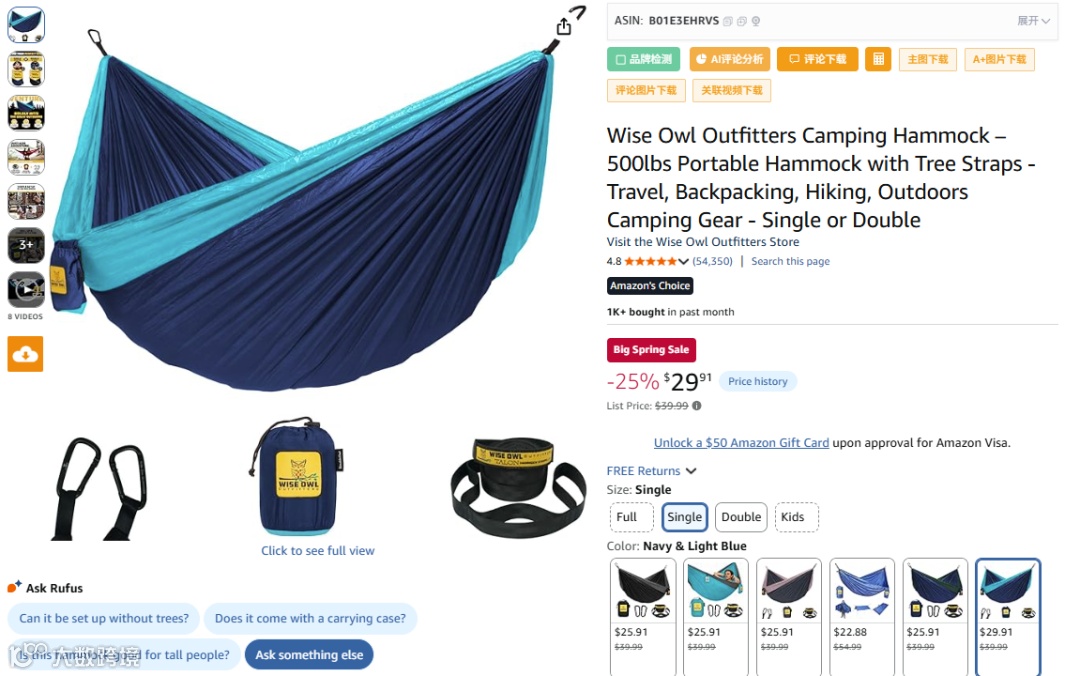Click the info icon beside List Price
The width and height of the screenshot is (1080, 676).
point(697,406)
